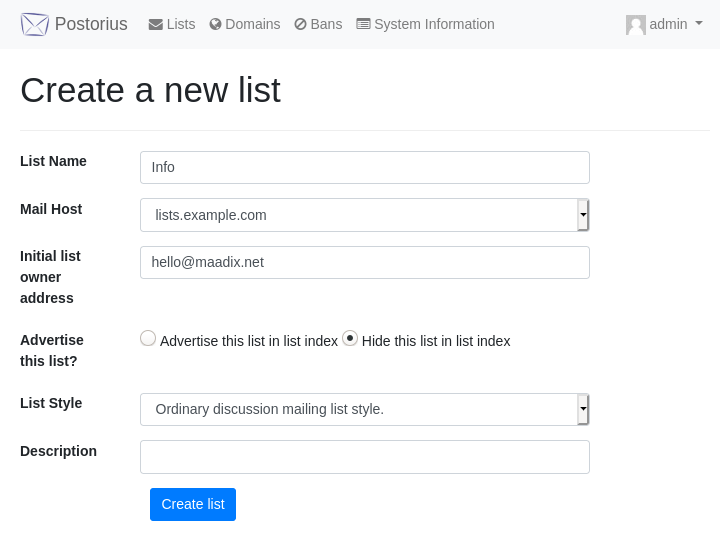This screenshot has height=538, width=720.
Task: Click the Initial list owner address field
Action: (365, 263)
